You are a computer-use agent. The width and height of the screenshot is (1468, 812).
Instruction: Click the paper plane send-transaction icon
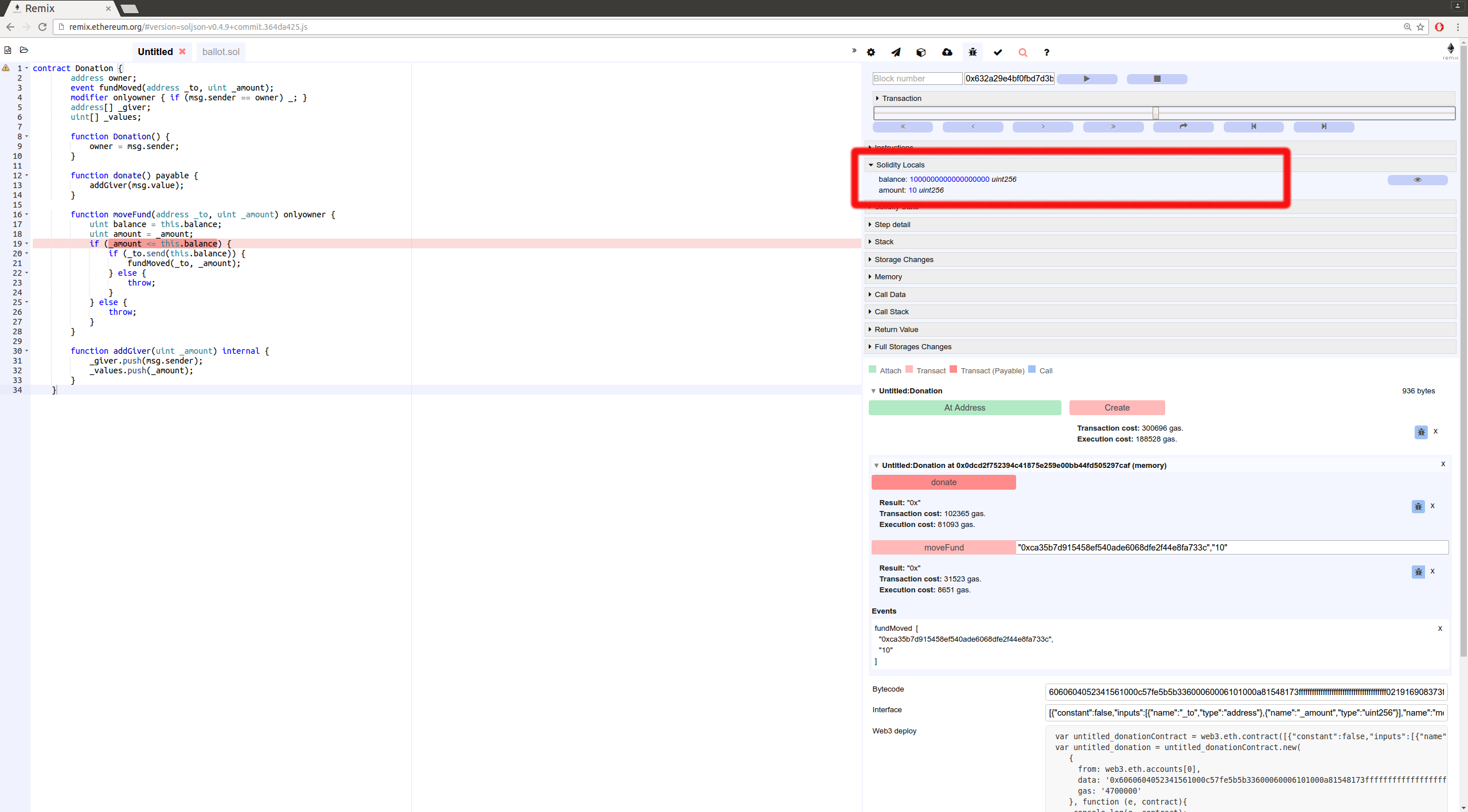(896, 52)
